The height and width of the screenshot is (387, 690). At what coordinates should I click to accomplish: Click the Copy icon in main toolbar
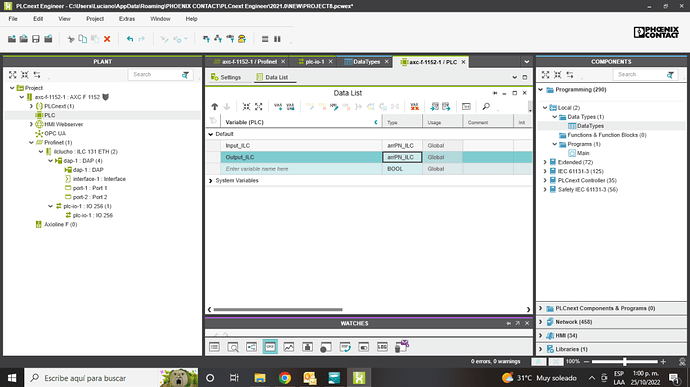point(82,39)
